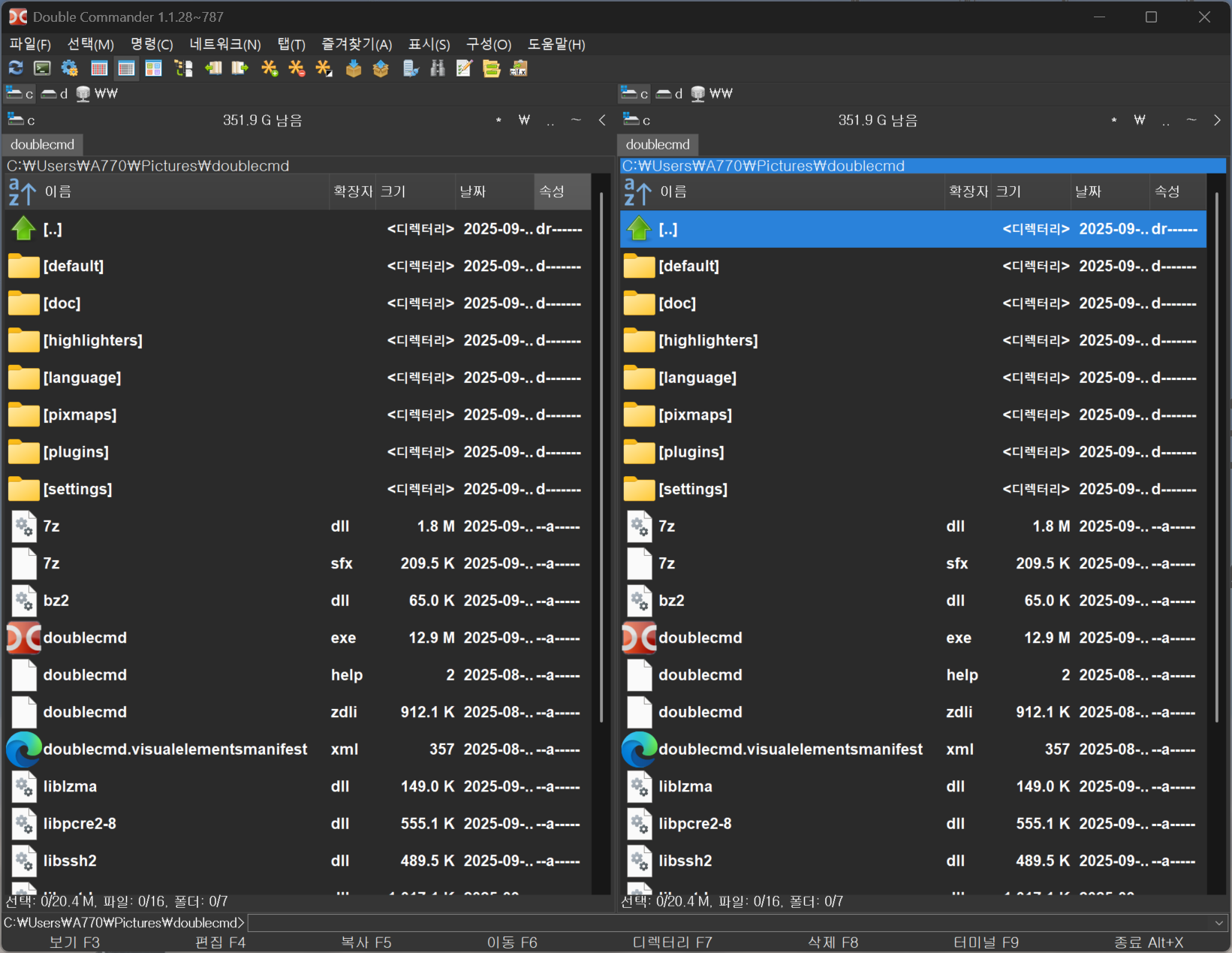Open right panel drive list dropdown

coord(637,120)
